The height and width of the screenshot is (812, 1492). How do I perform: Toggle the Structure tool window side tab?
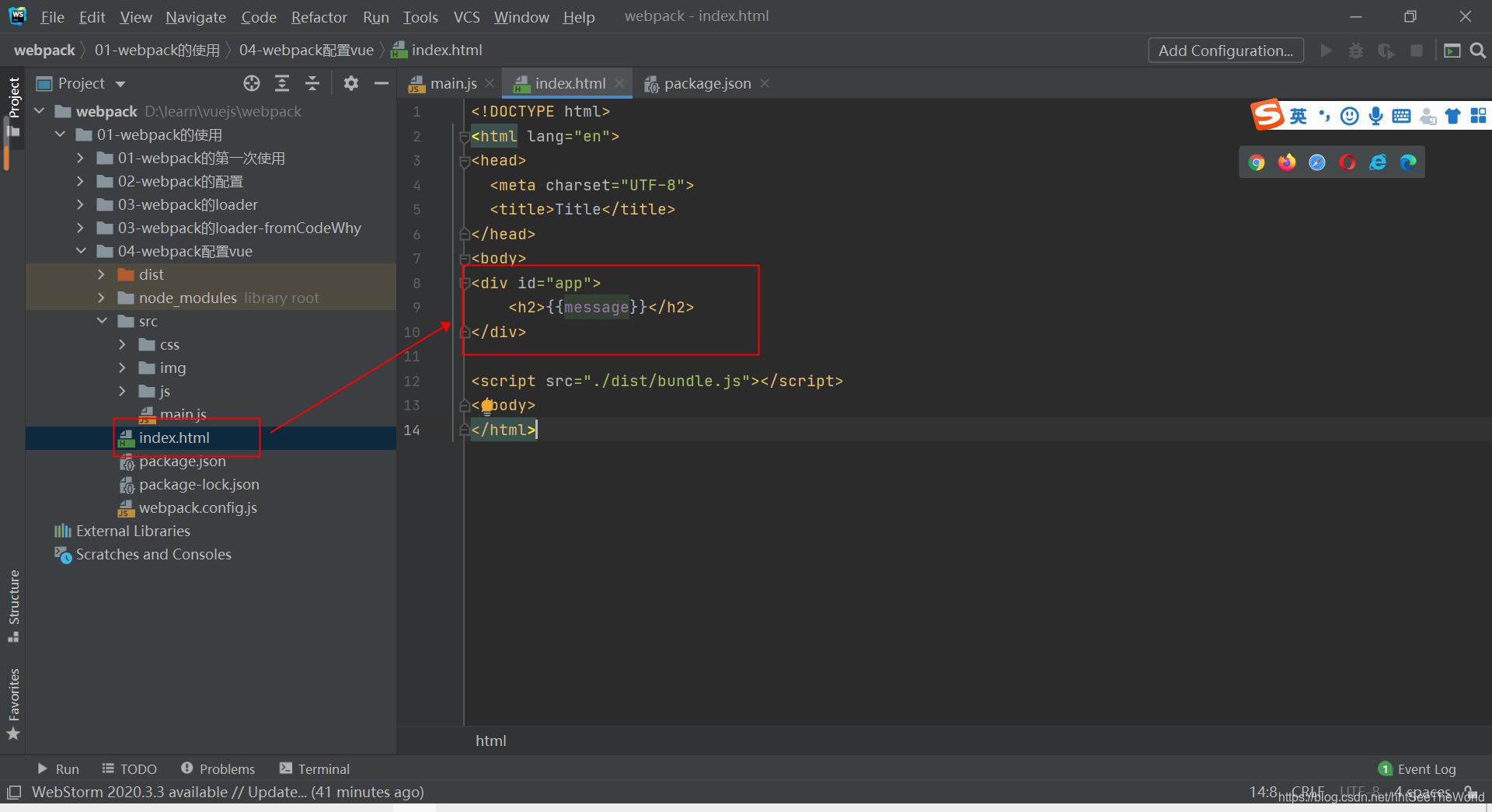13,606
